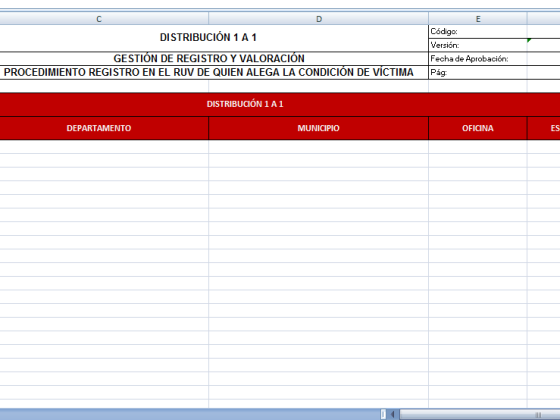Select the Pág: cell
560x420 pixels.
point(478,72)
